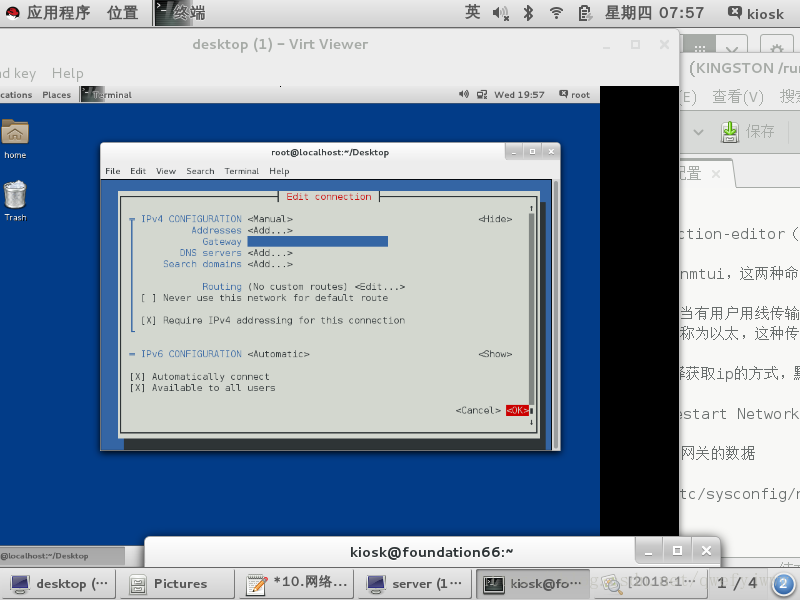Open the Bluetooth status icon
800x600 pixels.
529,13
